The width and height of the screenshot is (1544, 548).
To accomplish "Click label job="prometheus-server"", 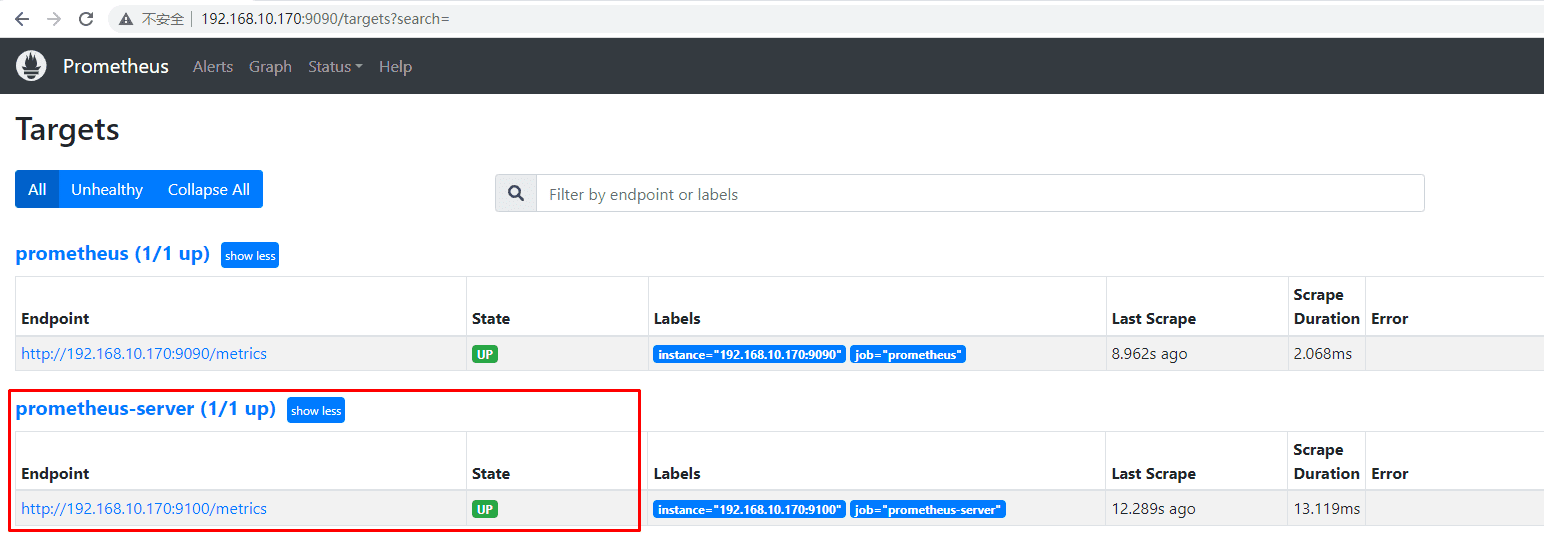I will 928,509.
